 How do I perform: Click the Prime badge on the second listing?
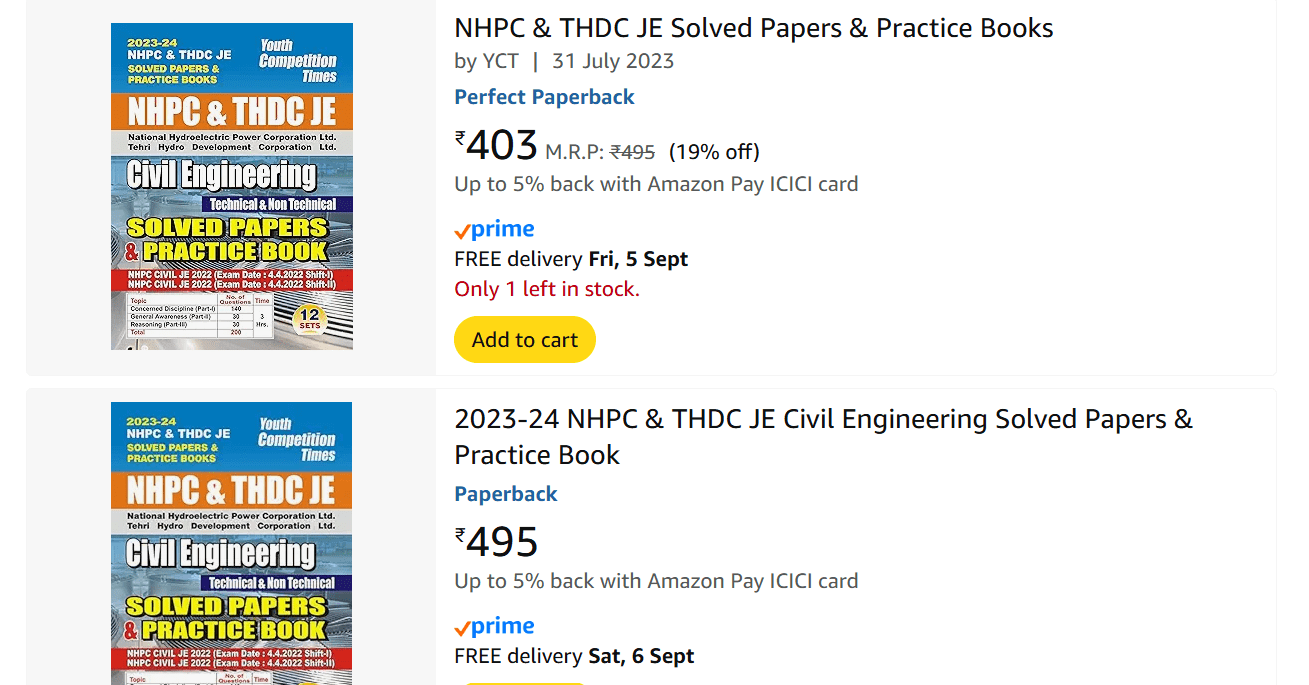coord(494,625)
